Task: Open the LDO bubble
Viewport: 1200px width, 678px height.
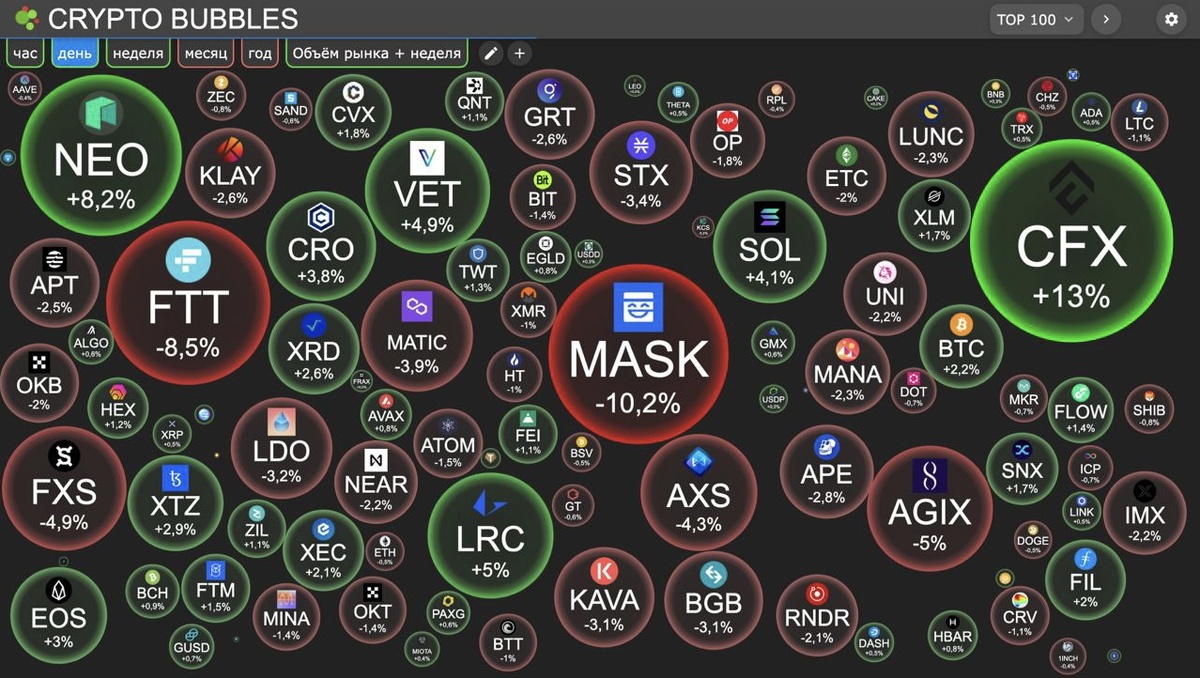Action: [x=281, y=448]
